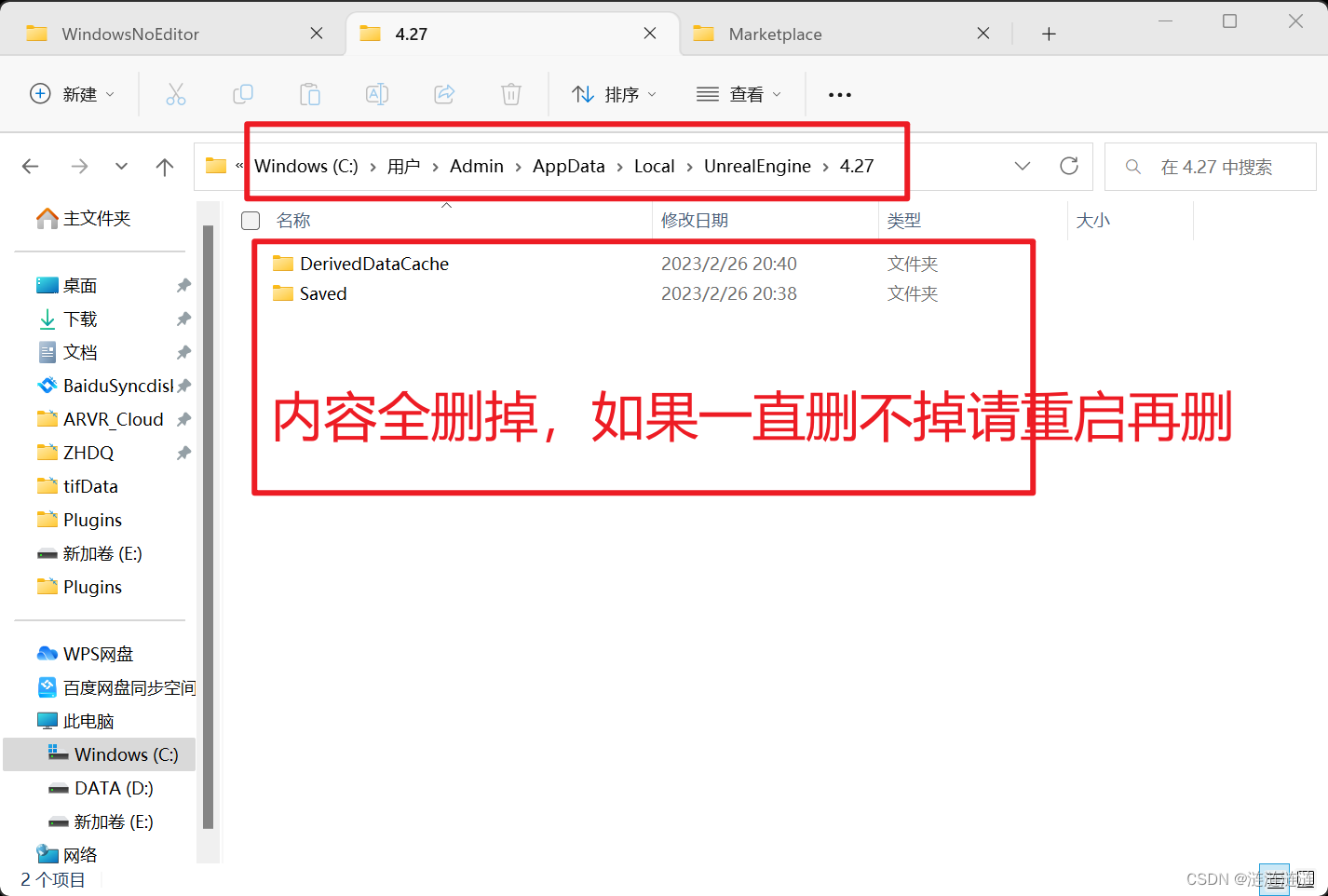Click the Rename icon in toolbar
This screenshot has width=1328, height=896.
tap(377, 94)
